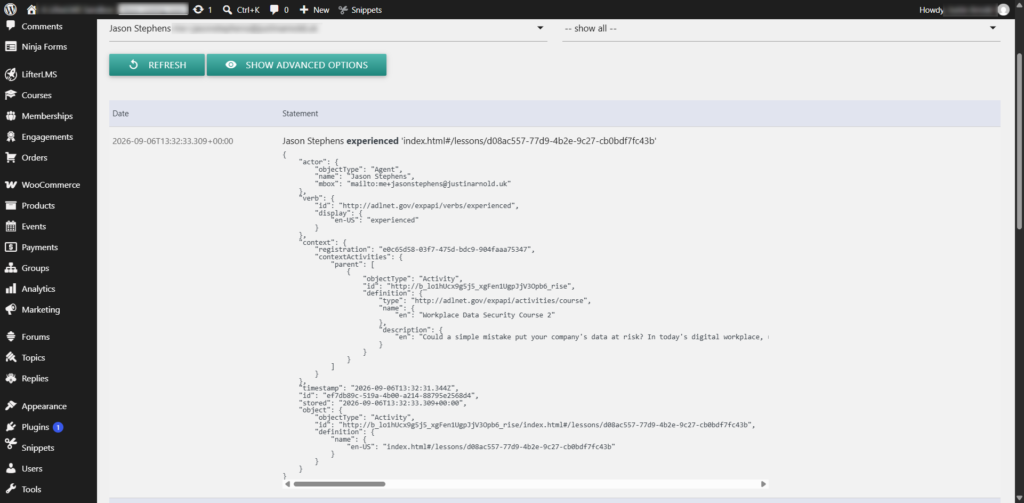Click the Comments sidebar icon

(10, 26)
